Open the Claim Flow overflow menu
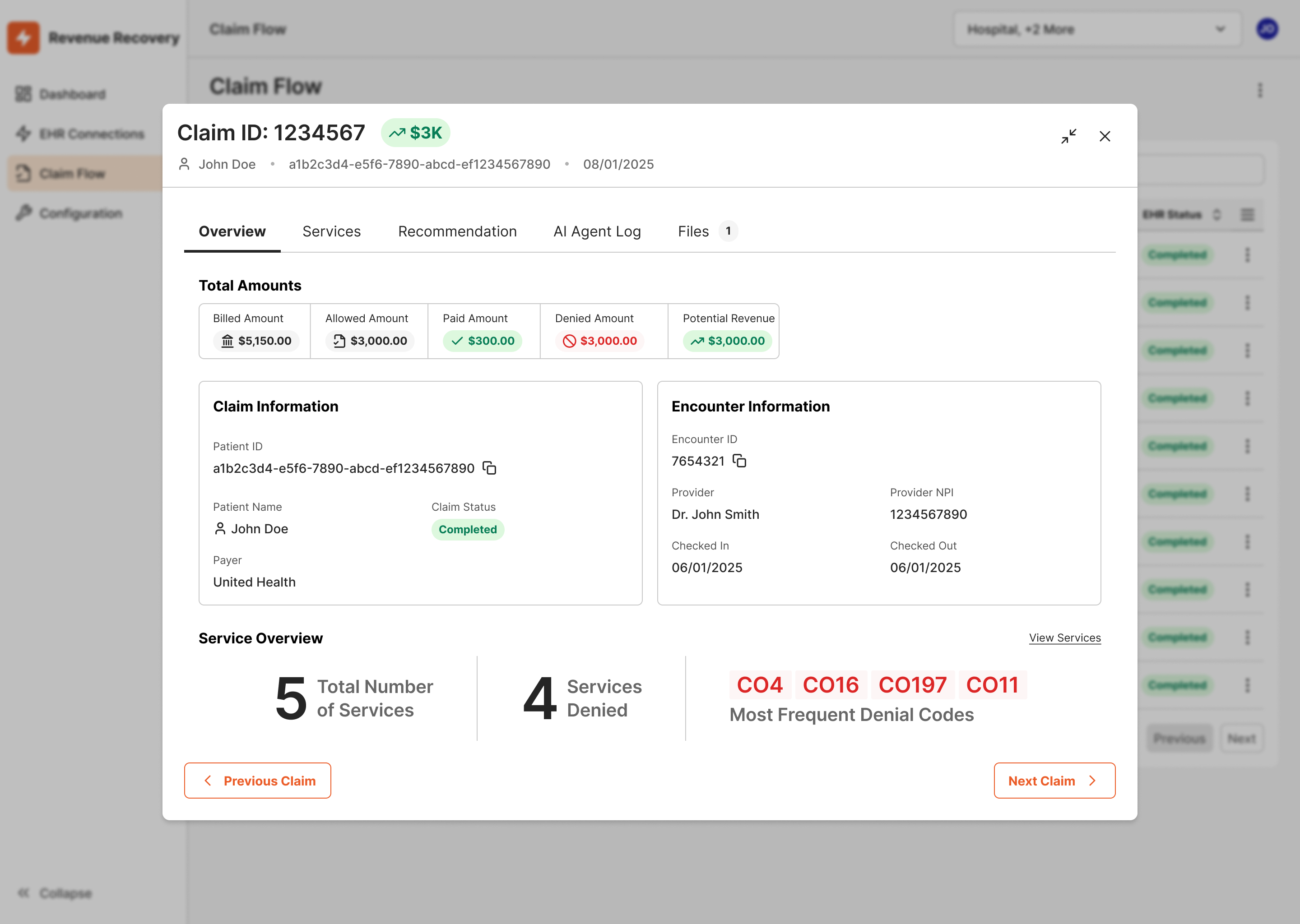 (x=1260, y=89)
